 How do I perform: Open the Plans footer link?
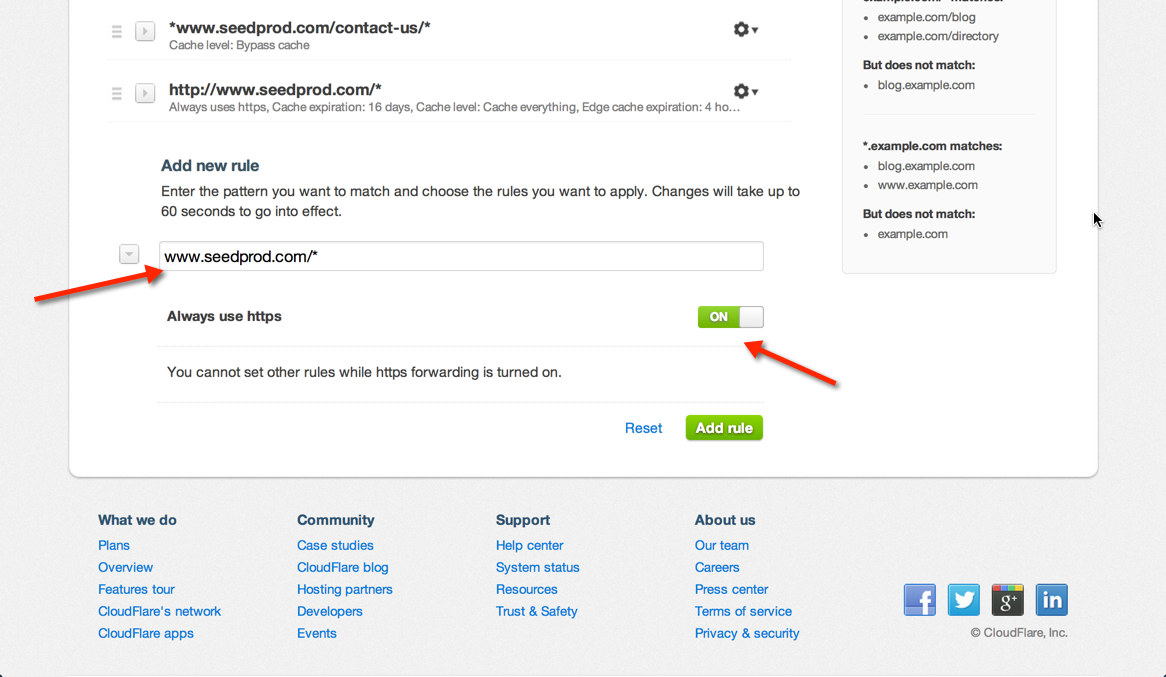pos(114,545)
